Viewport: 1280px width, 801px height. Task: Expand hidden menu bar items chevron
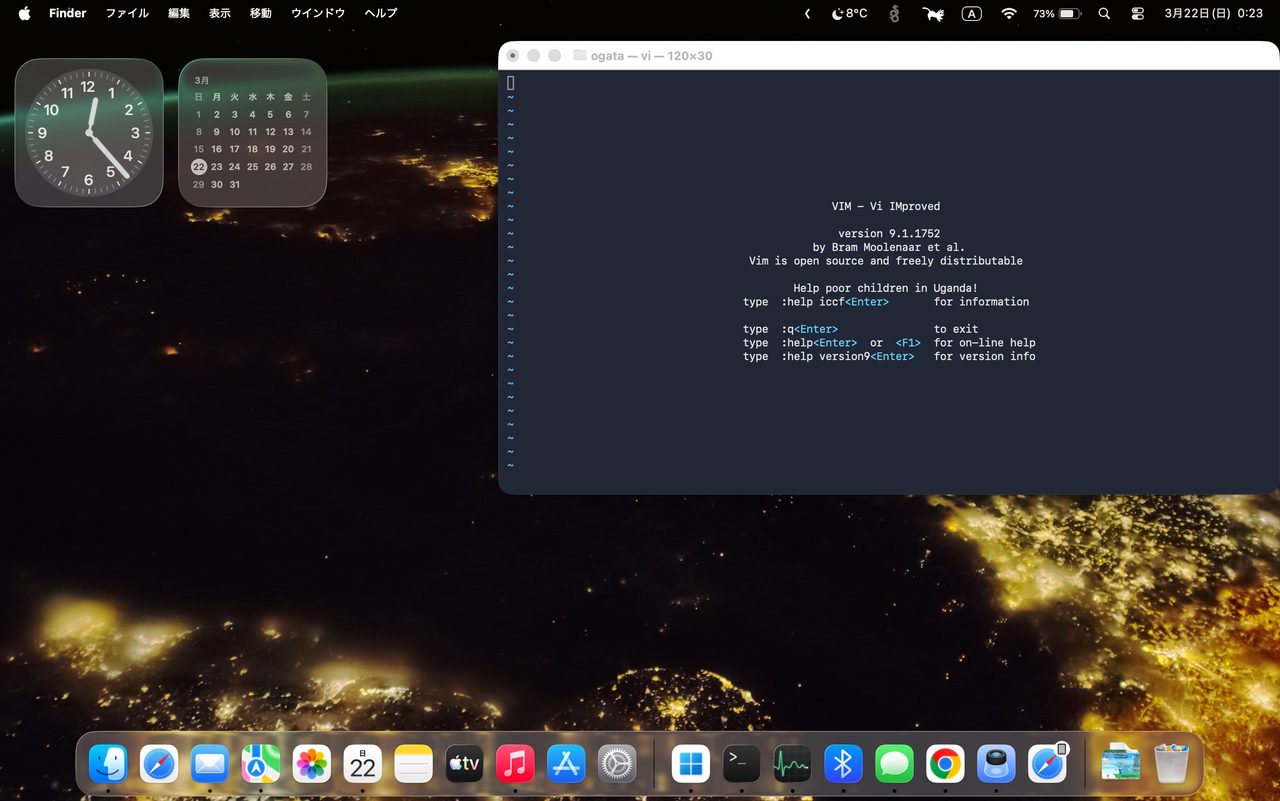[807, 14]
